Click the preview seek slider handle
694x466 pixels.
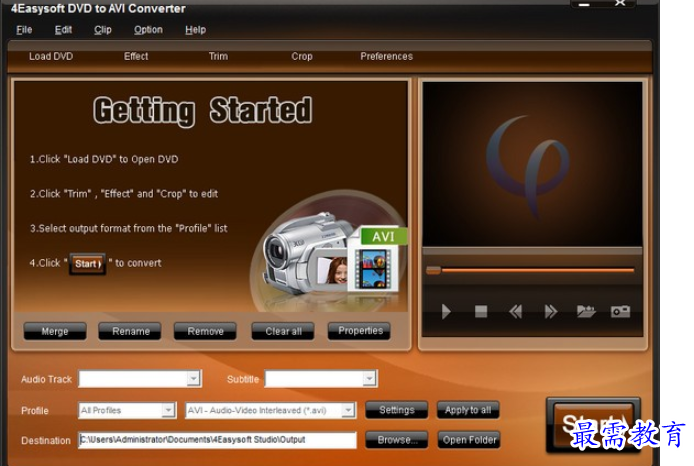pos(433,270)
